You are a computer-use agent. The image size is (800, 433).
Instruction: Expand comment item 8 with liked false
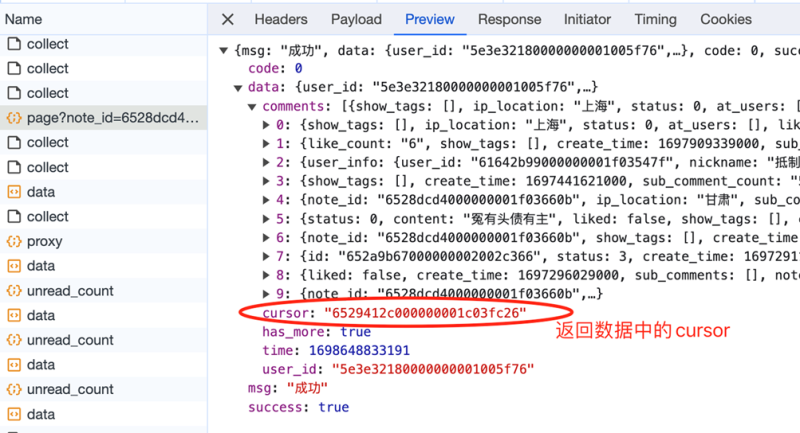pyautogui.click(x=266, y=275)
